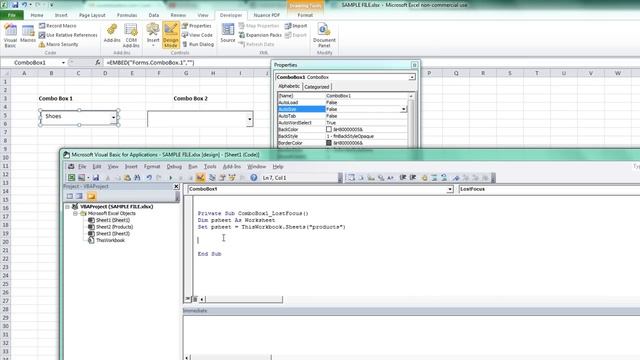Image resolution: width=640 pixels, height=360 pixels.
Task: Toggle Design Mode in ribbon
Action: pos(171,36)
